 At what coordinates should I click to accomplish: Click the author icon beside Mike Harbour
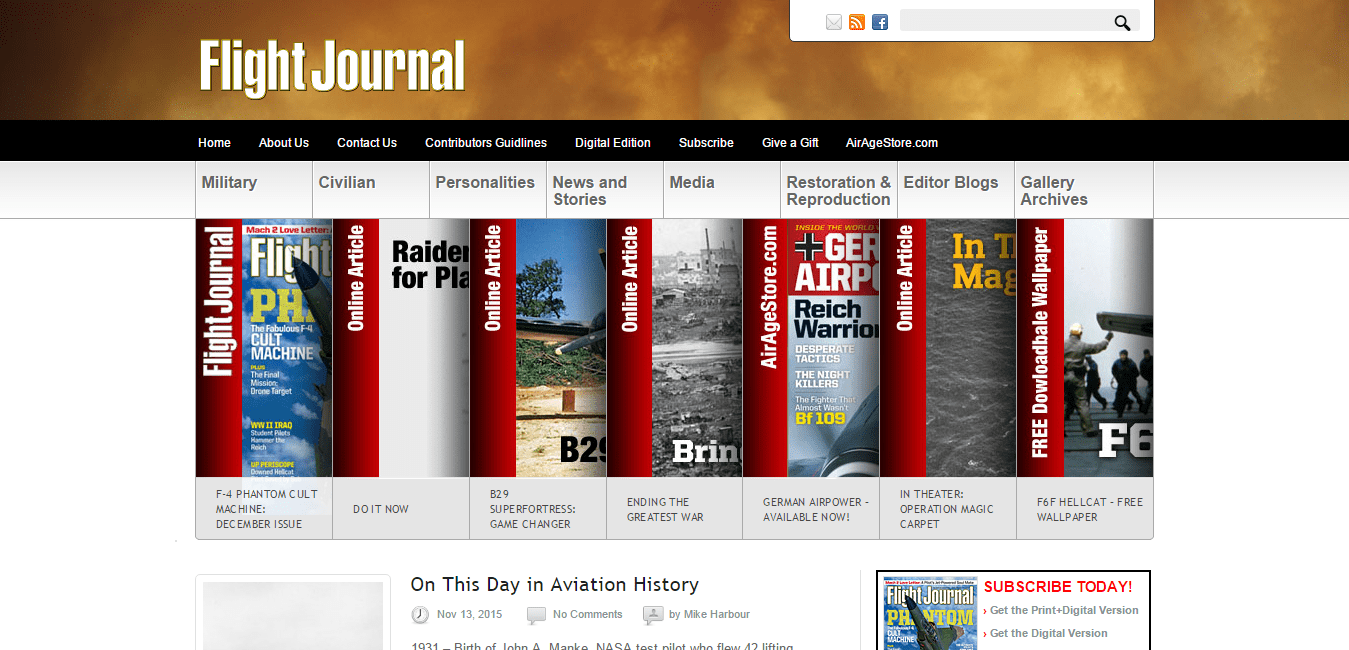coord(652,614)
